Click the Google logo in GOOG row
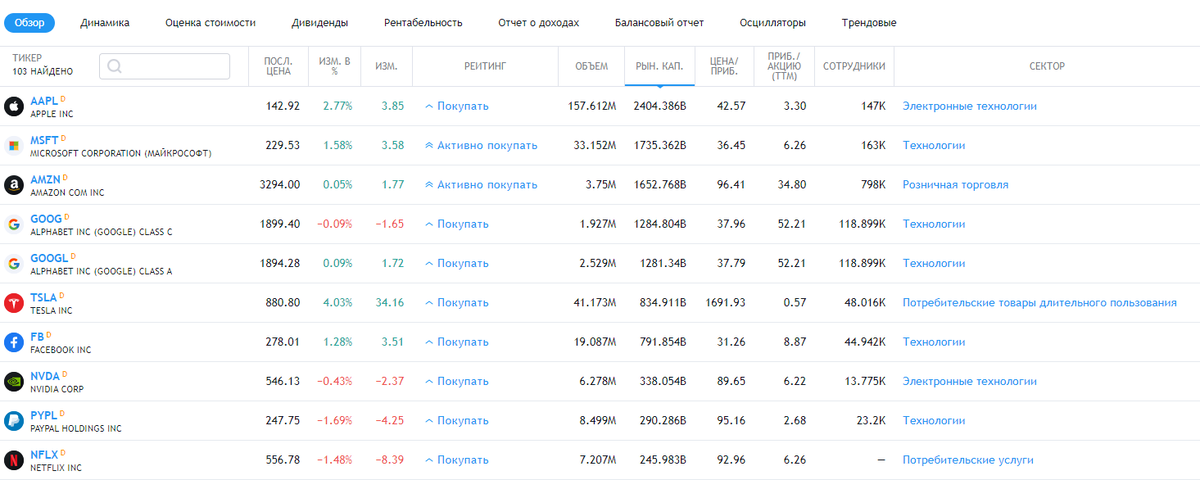 click(14, 224)
